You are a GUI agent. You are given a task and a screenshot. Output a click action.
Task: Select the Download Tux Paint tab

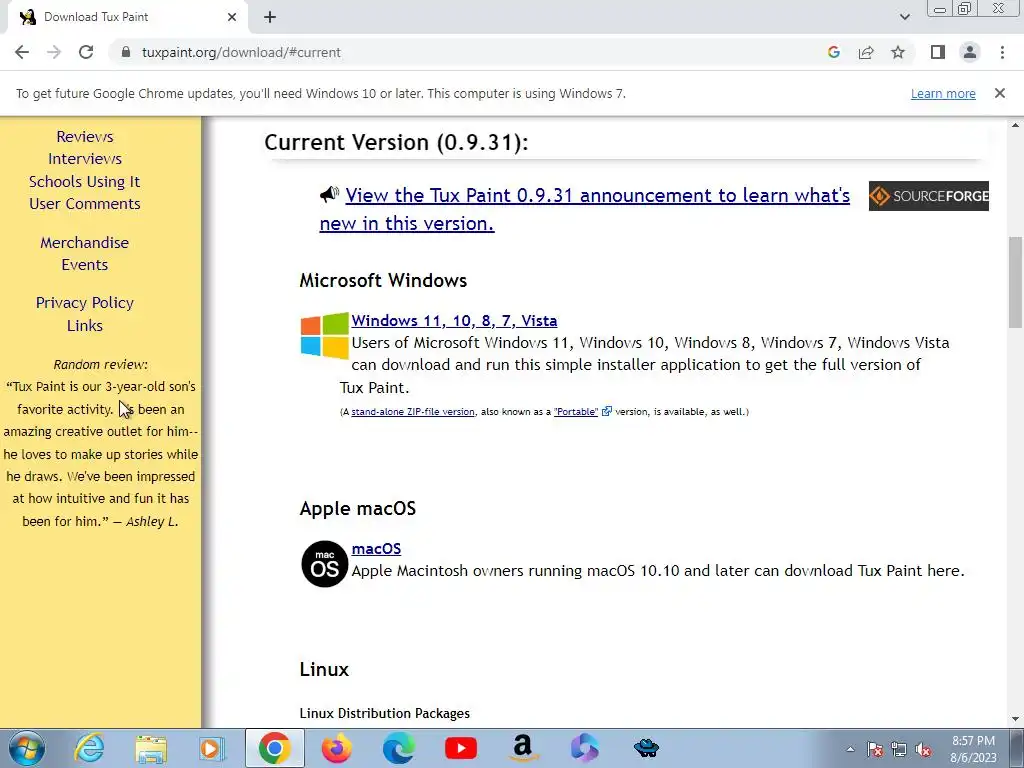pos(127,17)
